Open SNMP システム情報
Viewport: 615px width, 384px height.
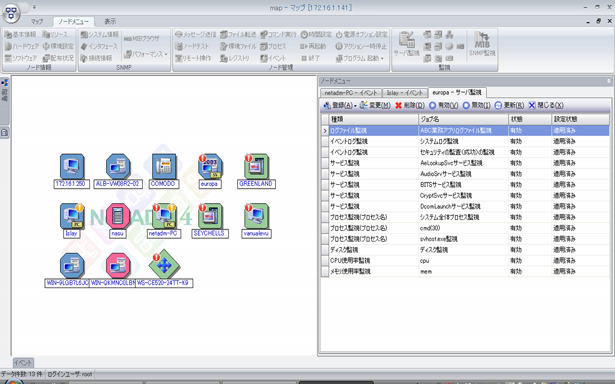(x=99, y=35)
